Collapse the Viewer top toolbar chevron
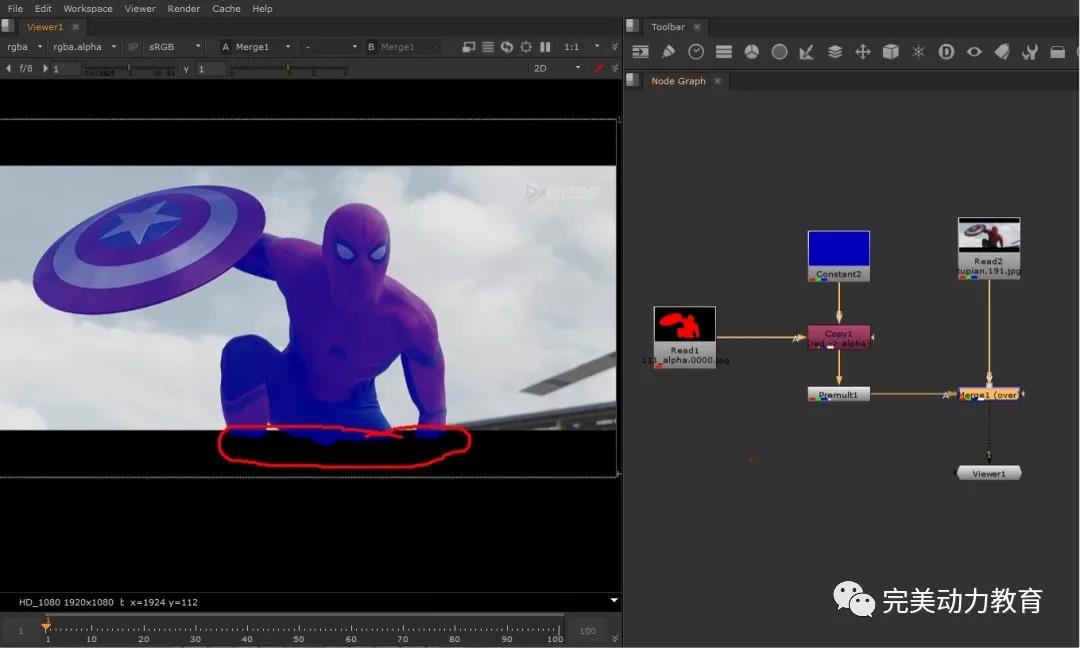The width and height of the screenshot is (1080, 650). 615,47
